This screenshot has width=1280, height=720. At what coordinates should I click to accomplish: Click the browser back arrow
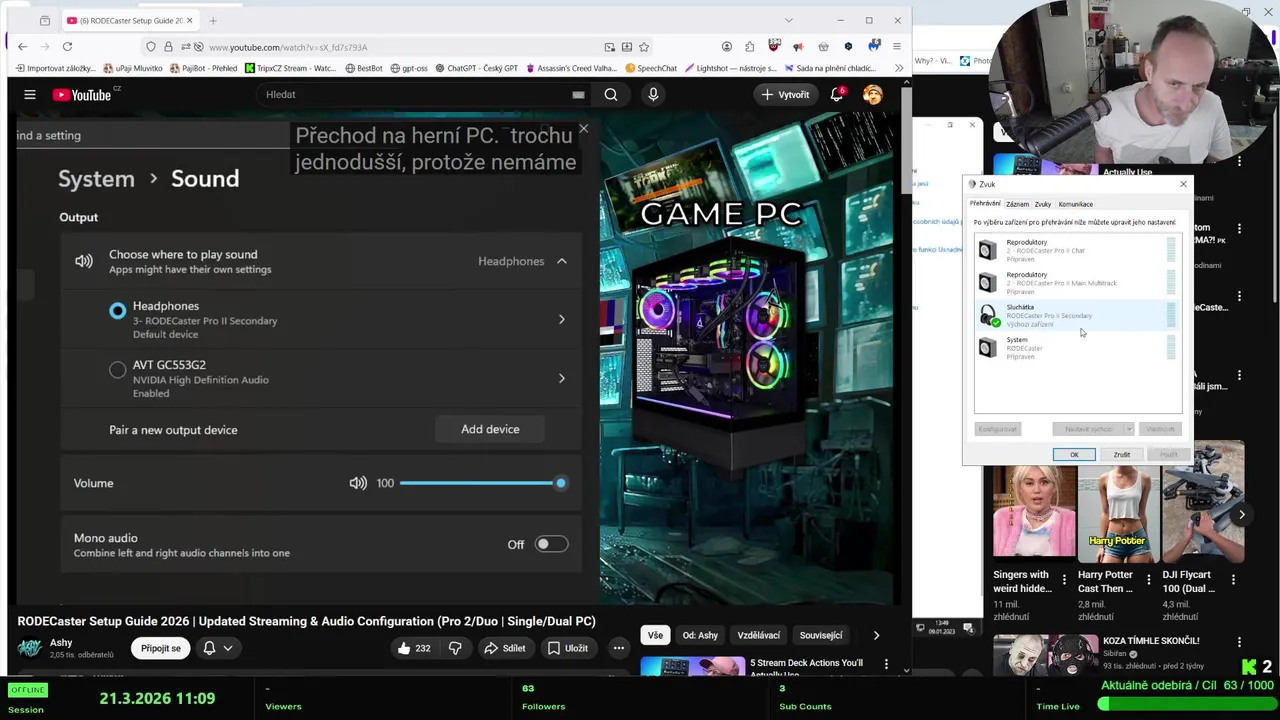tap(23, 47)
